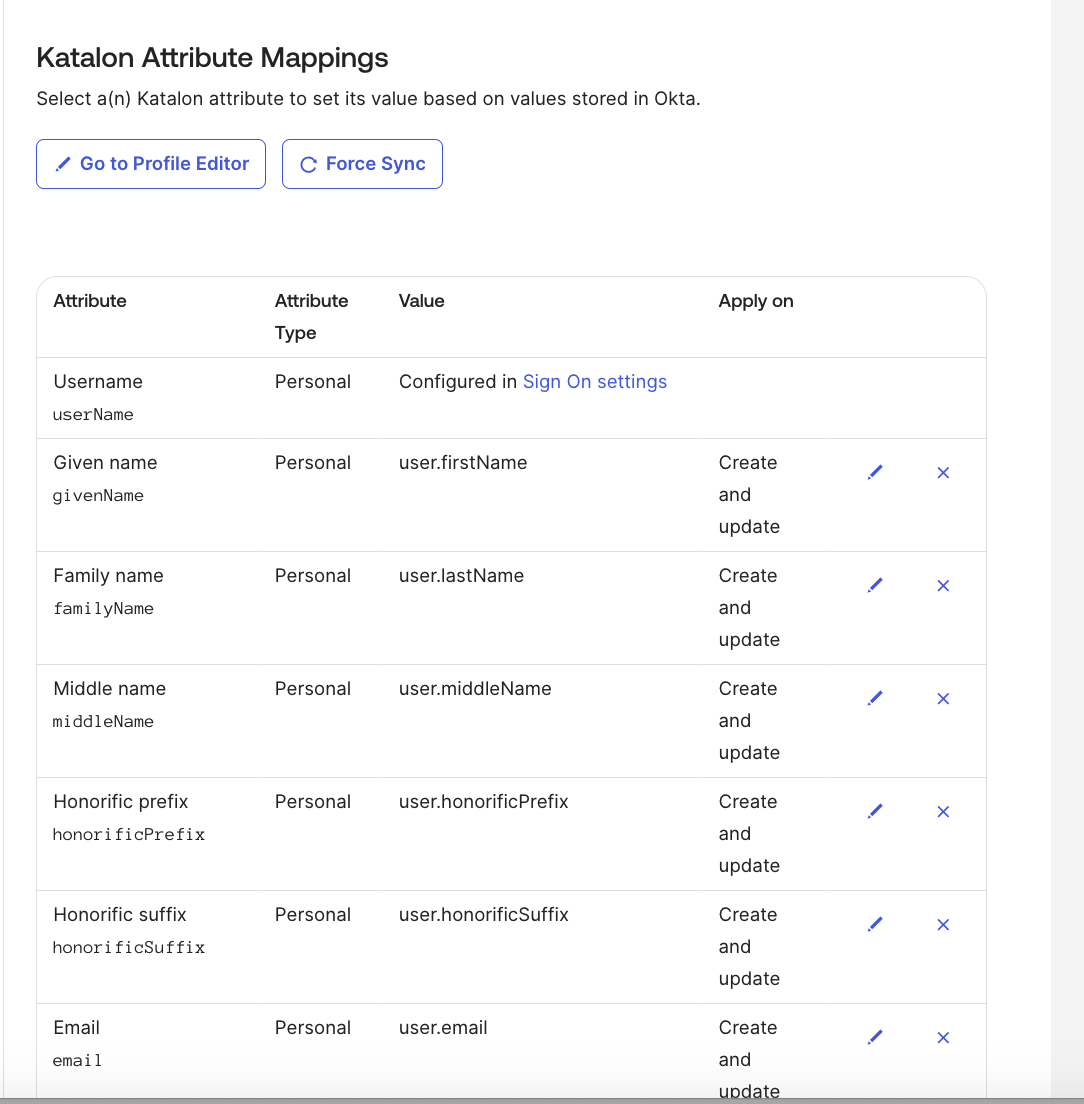Select the user.middleName value
Viewport: 1084px width, 1104px height.
click(475, 689)
